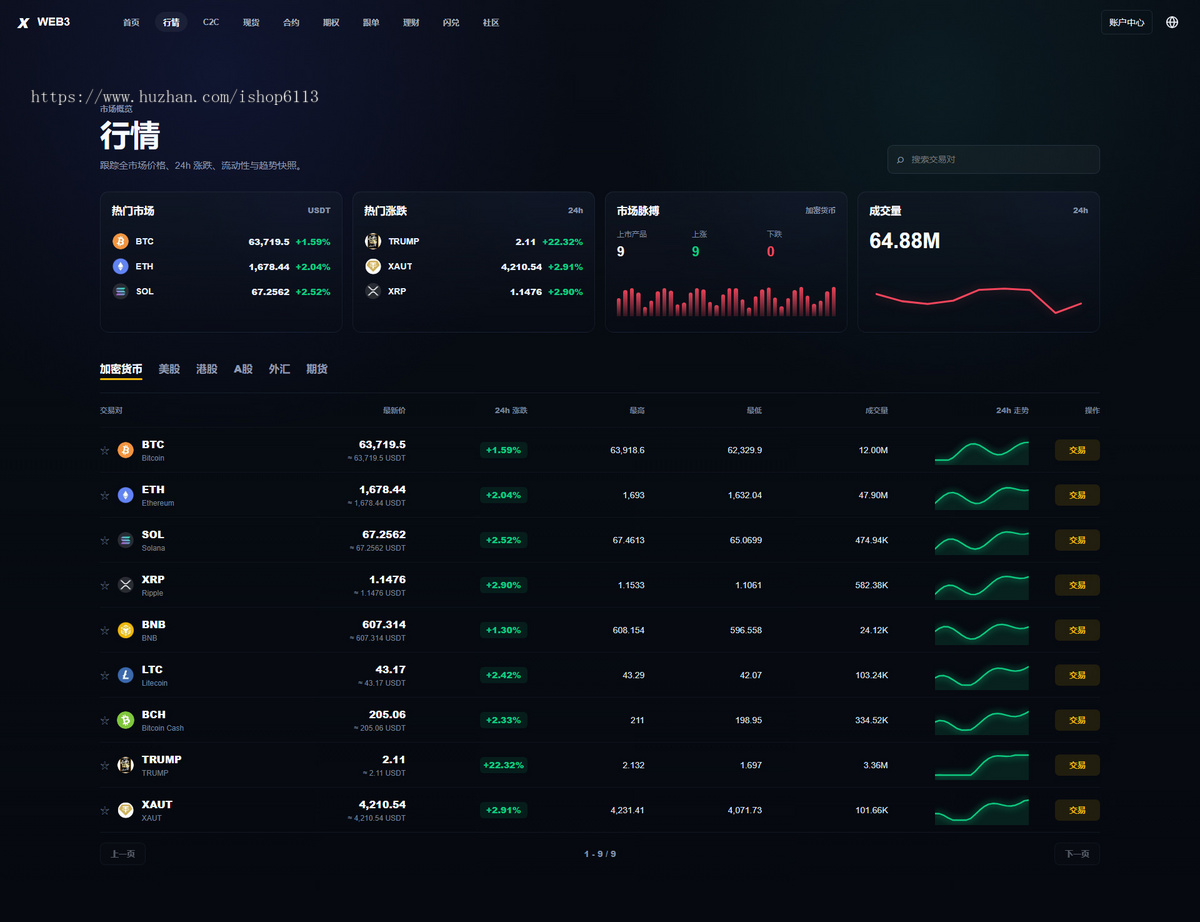Switch to the A股 tab
The width and height of the screenshot is (1200, 922).
(244, 369)
